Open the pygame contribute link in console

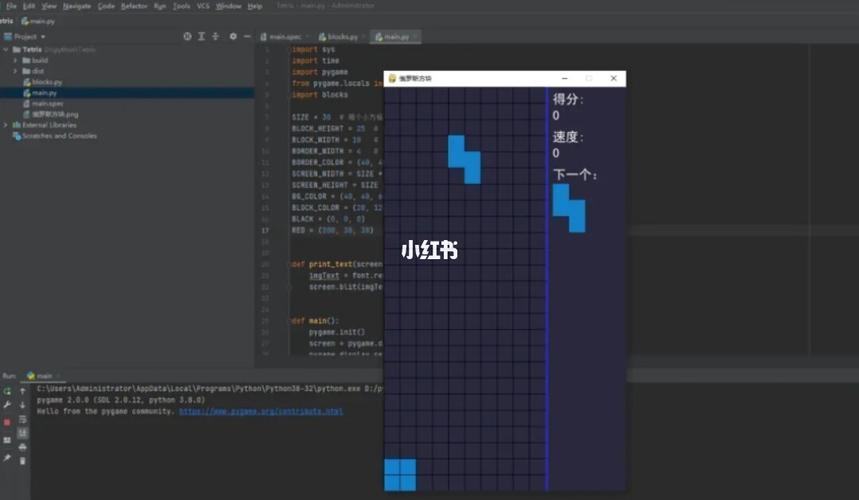(261, 411)
